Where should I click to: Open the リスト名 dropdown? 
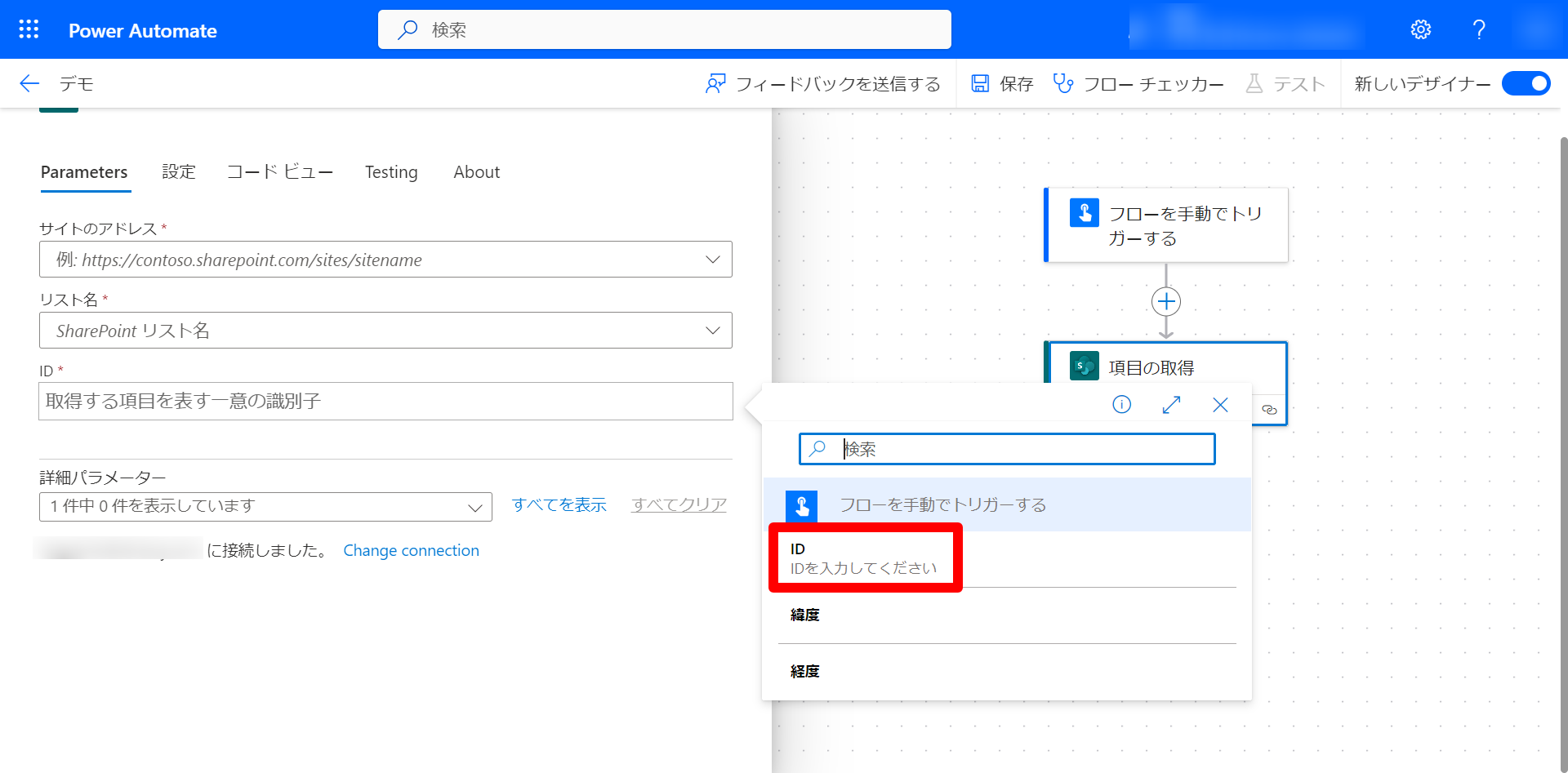coord(712,331)
